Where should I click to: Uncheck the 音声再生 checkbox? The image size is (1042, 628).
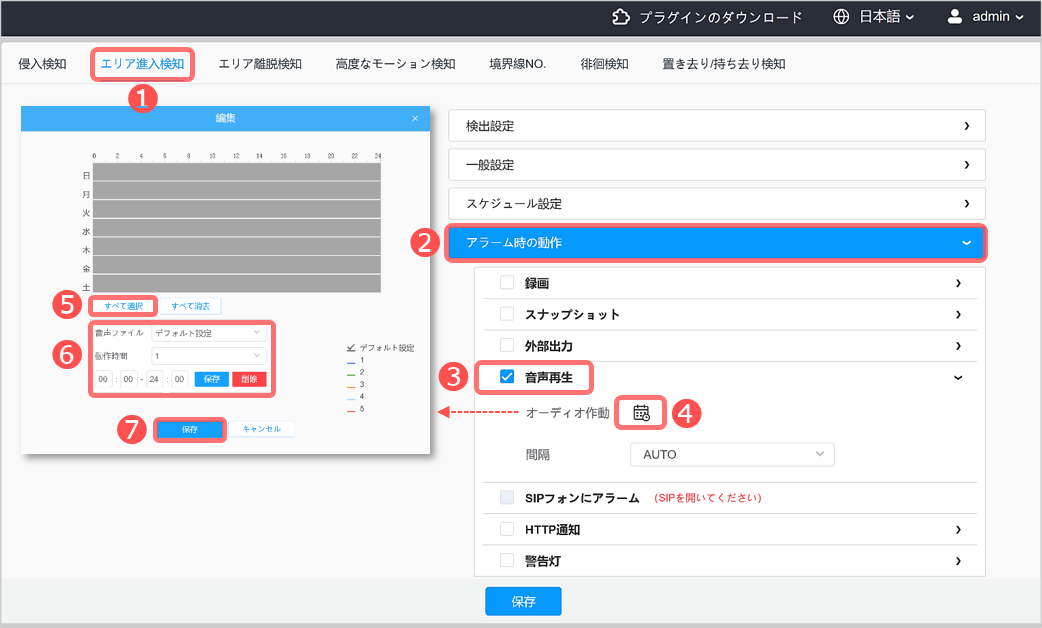pyautogui.click(x=507, y=377)
